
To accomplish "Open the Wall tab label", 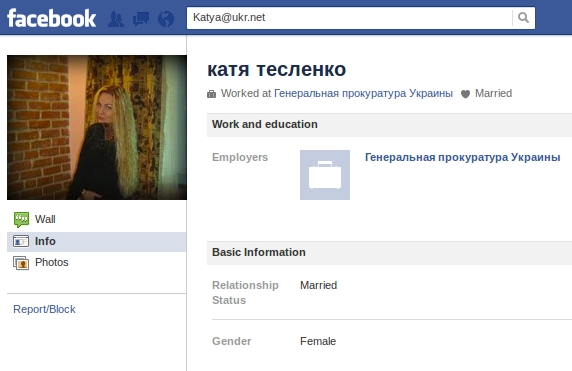I will coord(45,219).
